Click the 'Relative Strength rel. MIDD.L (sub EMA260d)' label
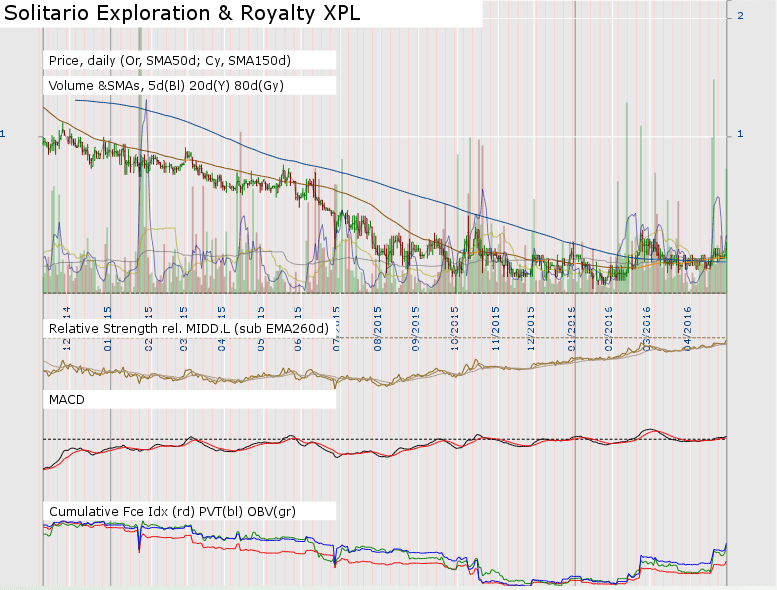Image resolution: width=777 pixels, height=590 pixels. tap(188, 329)
